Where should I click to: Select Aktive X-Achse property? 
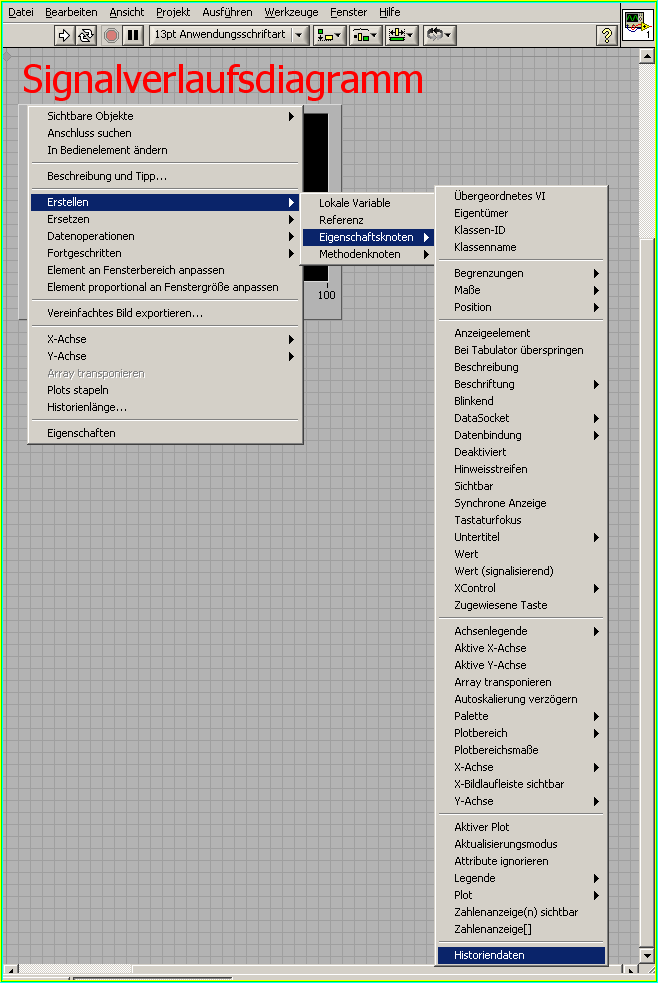tap(521, 648)
